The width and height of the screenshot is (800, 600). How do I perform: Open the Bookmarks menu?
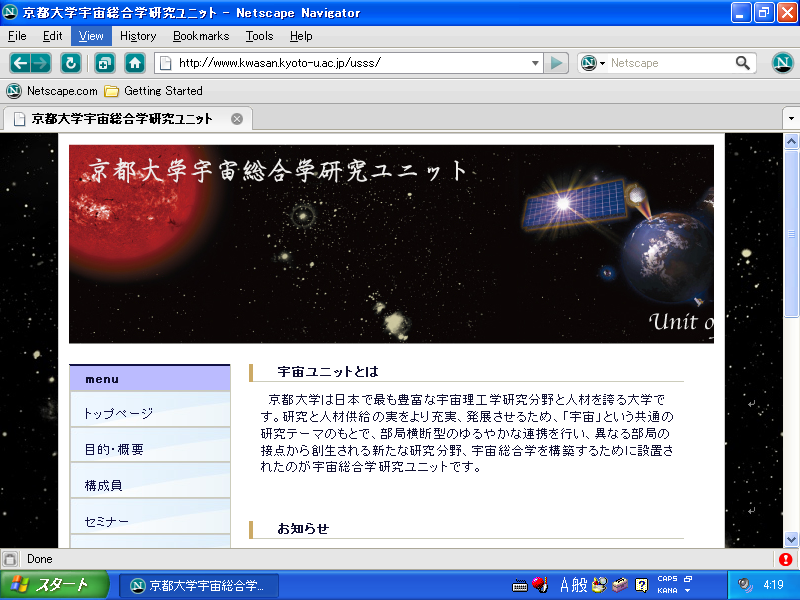[201, 36]
